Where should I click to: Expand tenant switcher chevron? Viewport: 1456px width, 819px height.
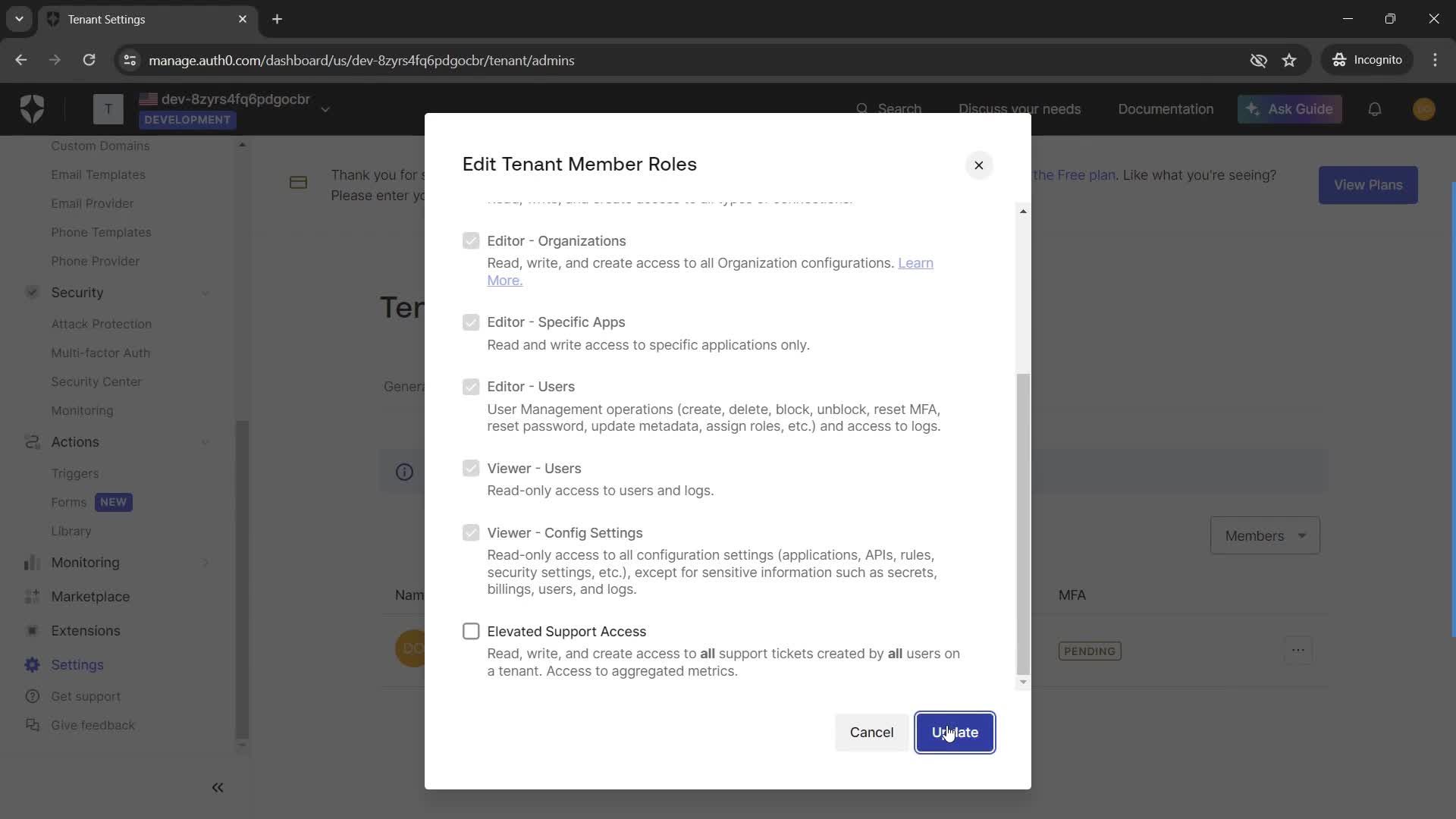coord(325,109)
